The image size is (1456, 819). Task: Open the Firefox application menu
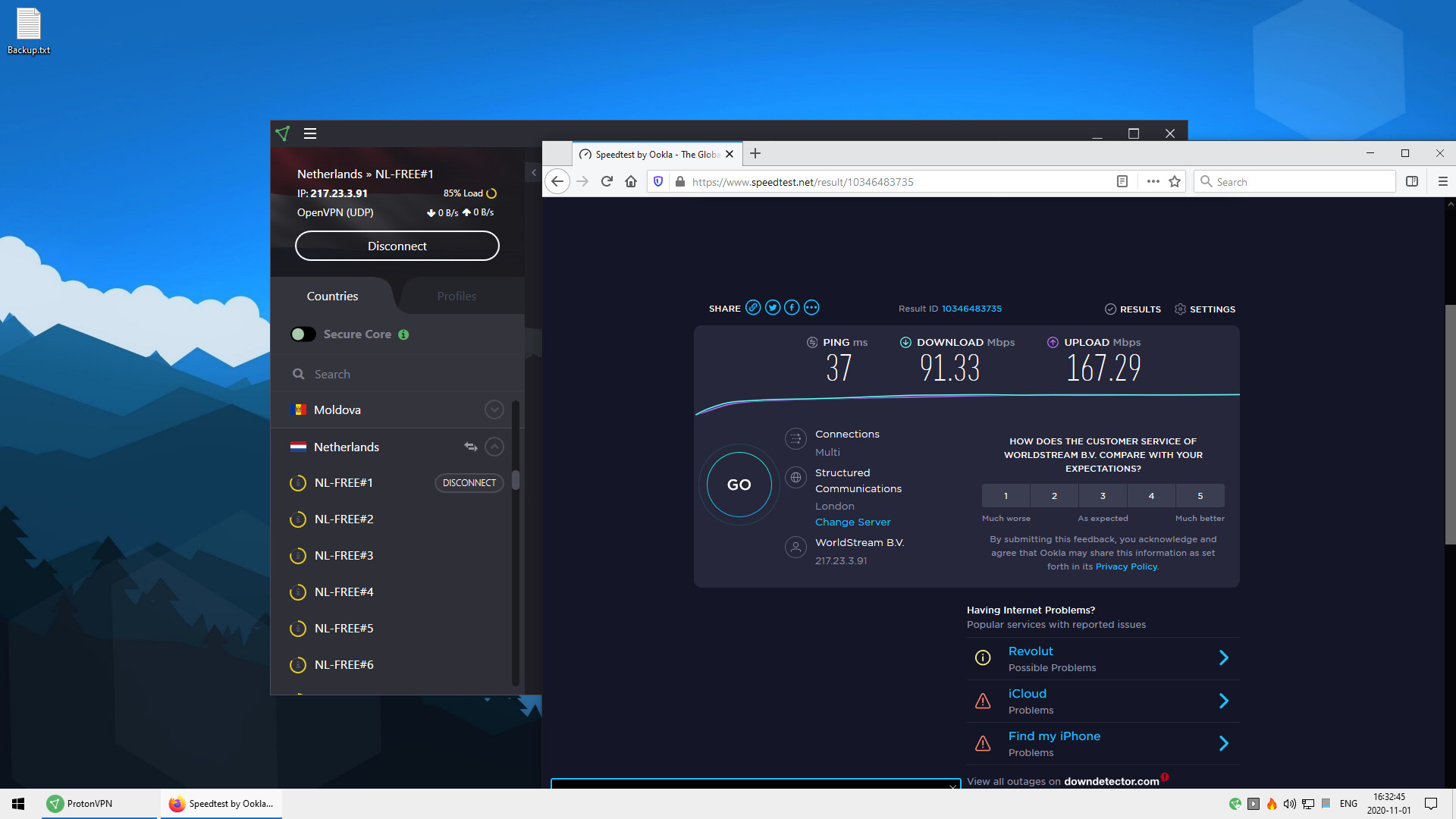[x=1443, y=181]
